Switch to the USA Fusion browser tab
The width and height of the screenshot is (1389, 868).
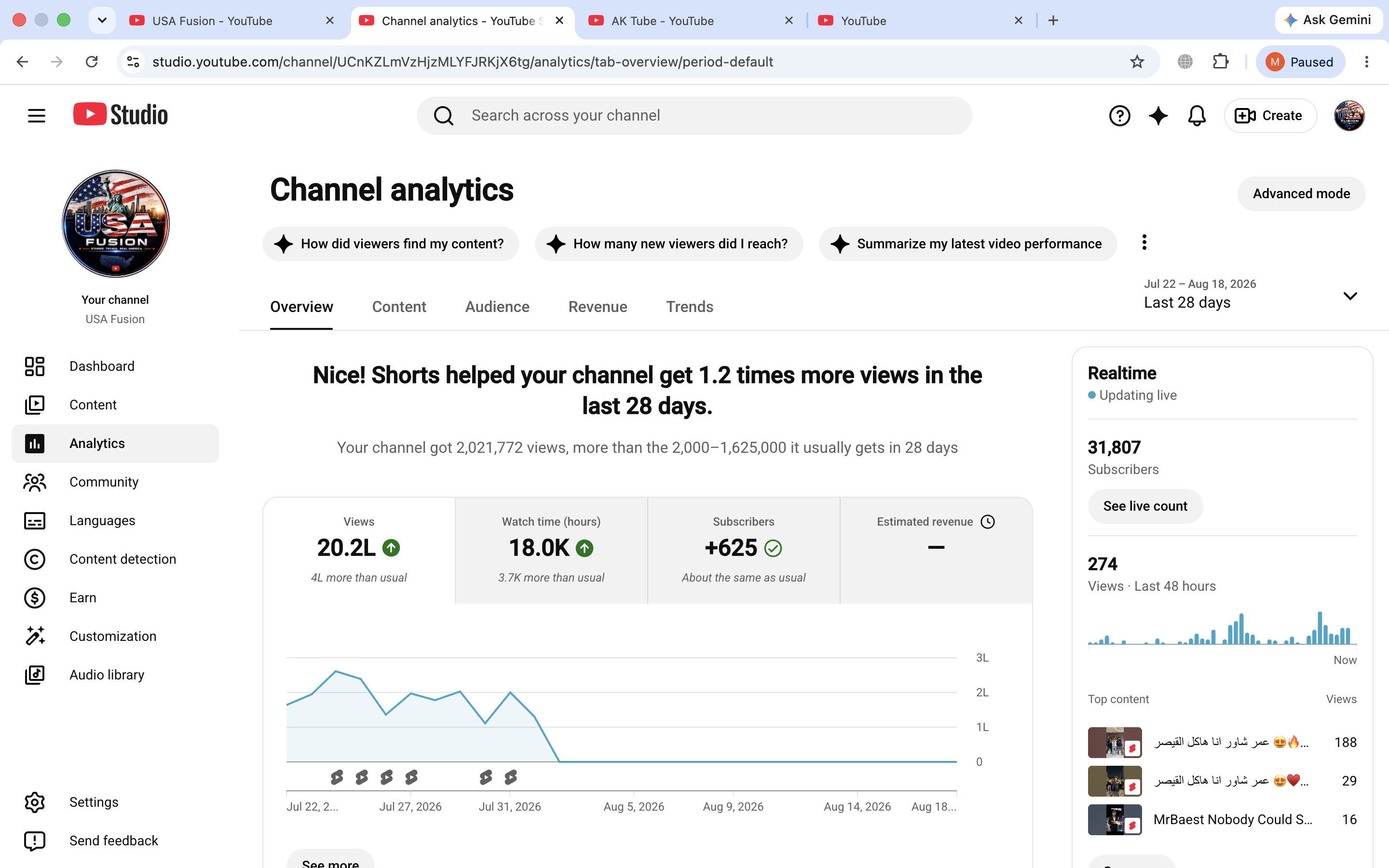tap(232, 21)
